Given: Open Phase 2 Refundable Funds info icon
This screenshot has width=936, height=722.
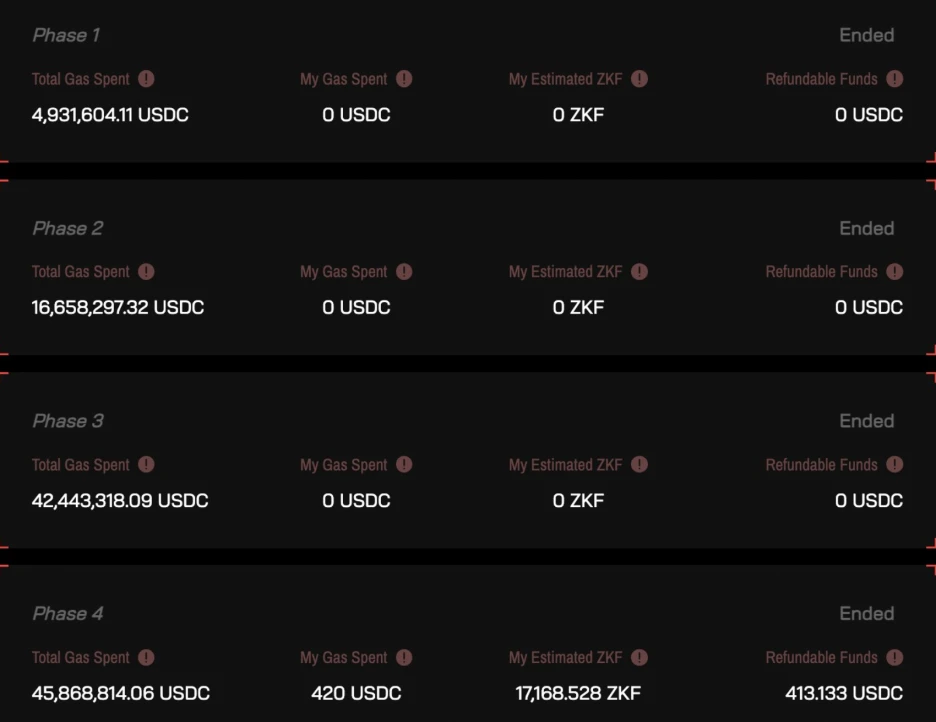Looking at the screenshot, I should [x=894, y=272].
